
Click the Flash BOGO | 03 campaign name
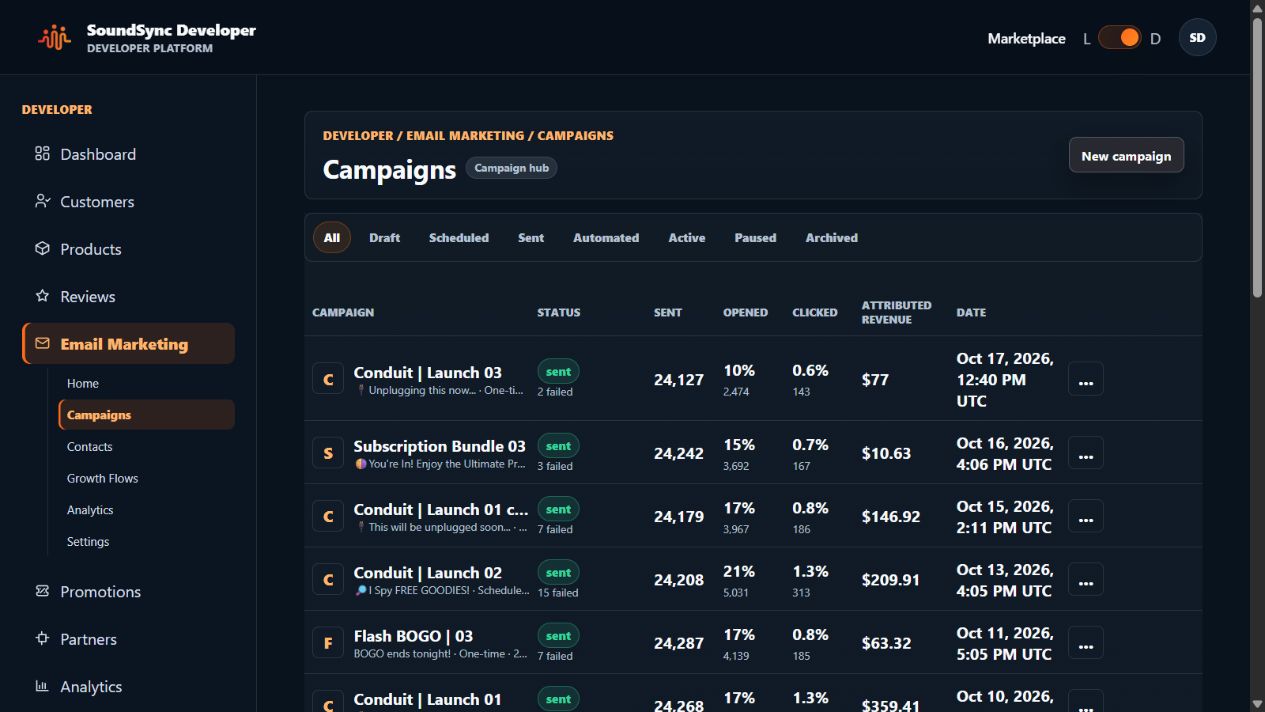(x=413, y=636)
